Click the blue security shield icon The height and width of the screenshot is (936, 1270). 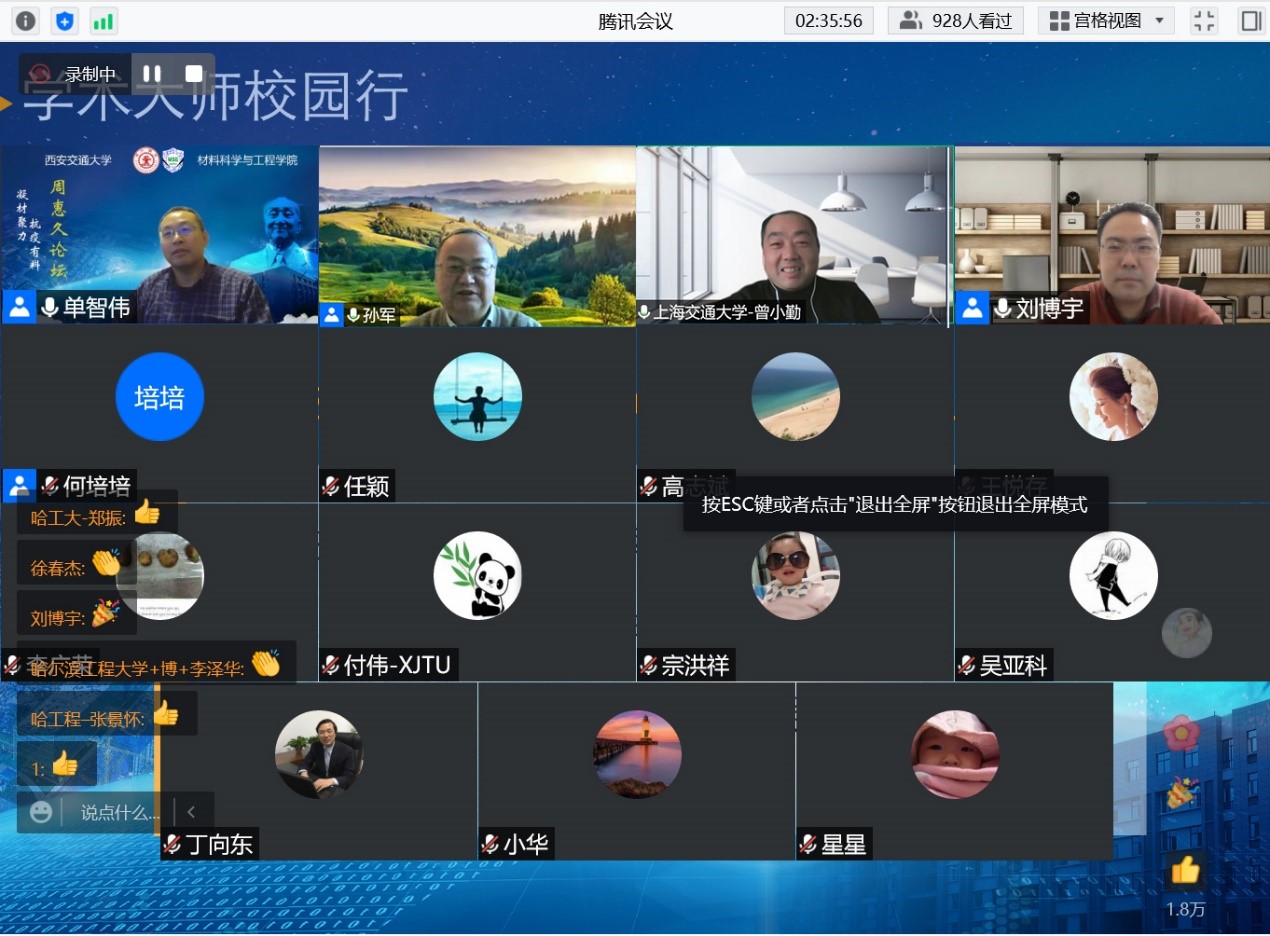coord(65,21)
